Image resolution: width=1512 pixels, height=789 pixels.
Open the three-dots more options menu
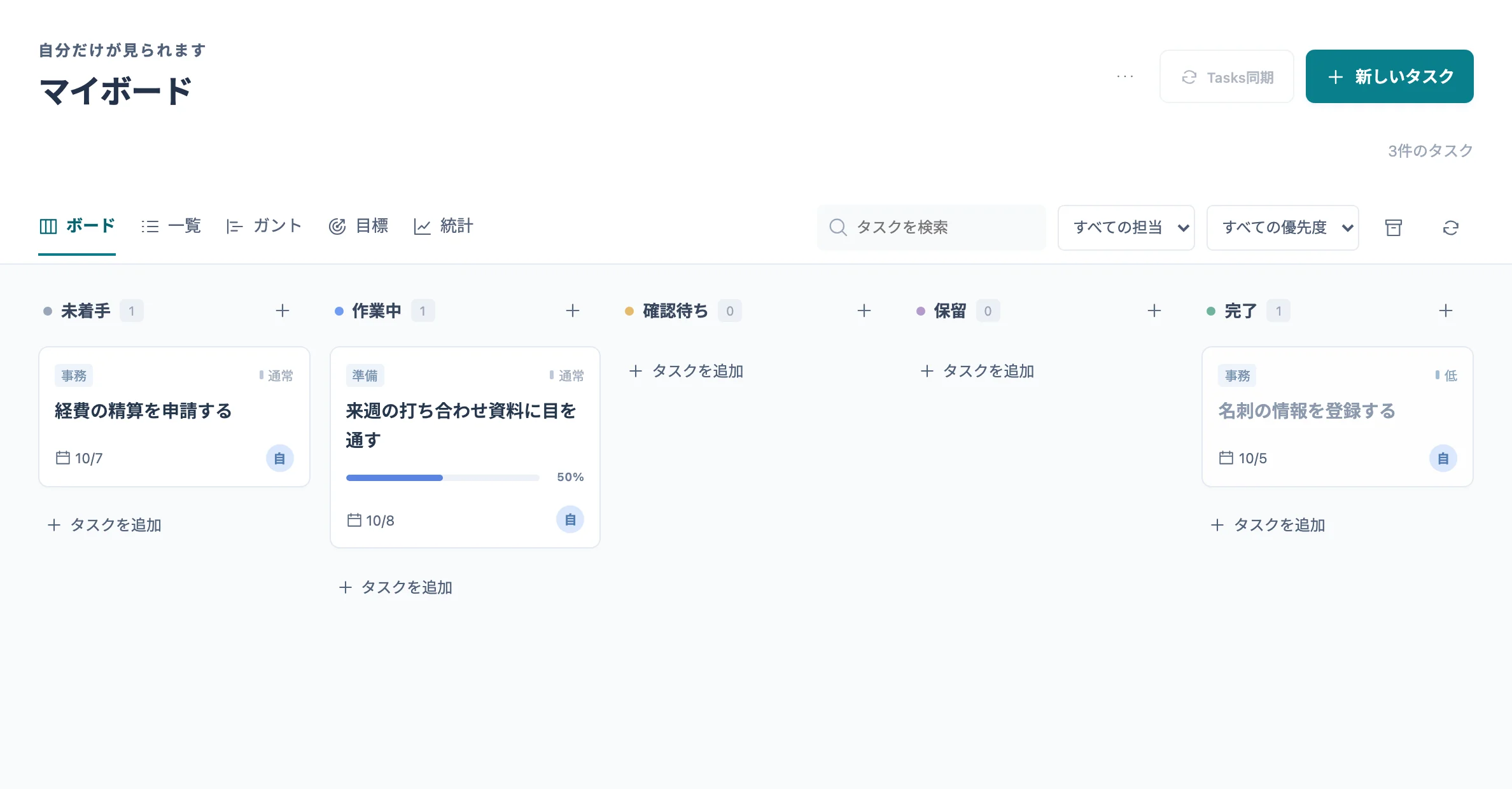tap(1125, 76)
